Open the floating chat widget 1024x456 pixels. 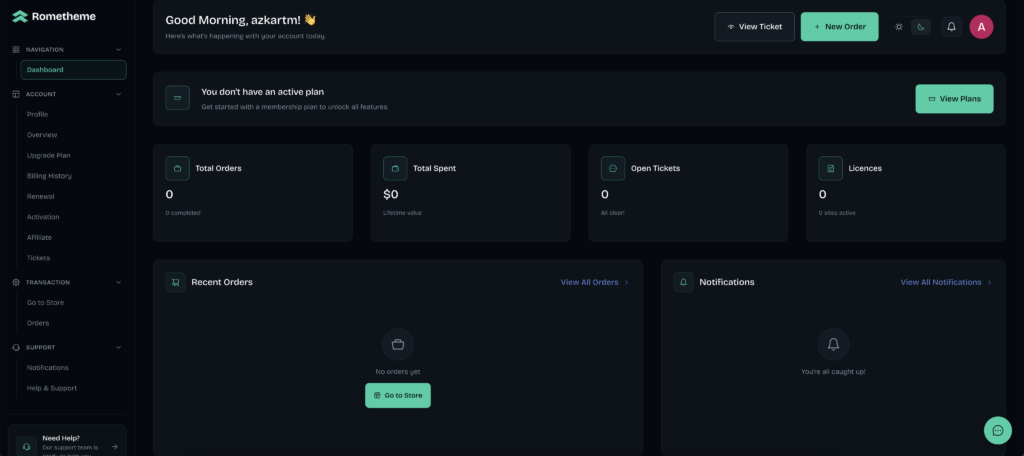(998, 430)
